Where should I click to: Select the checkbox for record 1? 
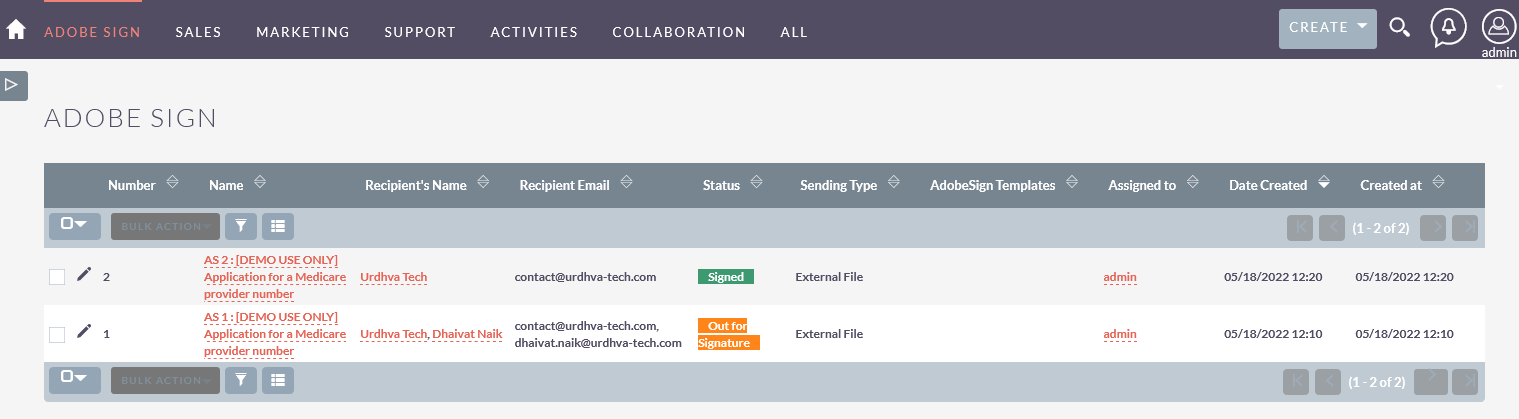[57, 334]
